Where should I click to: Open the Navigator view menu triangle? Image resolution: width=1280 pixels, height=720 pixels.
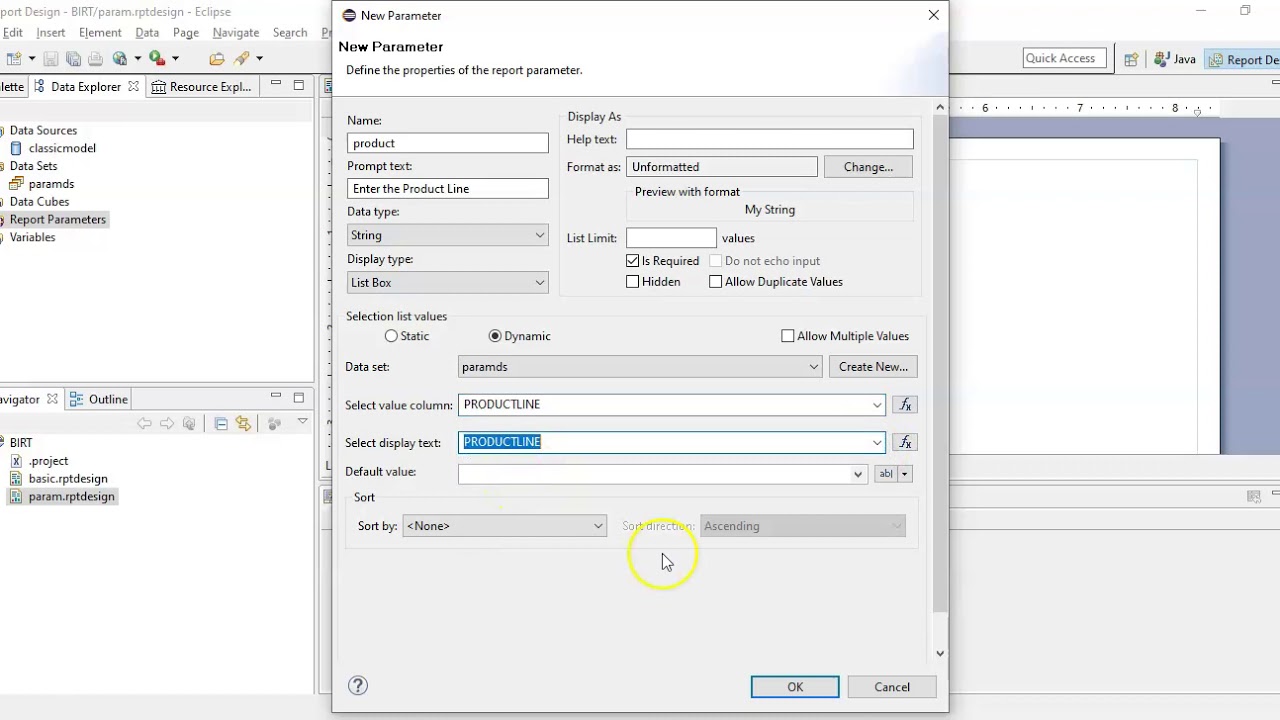tap(302, 423)
